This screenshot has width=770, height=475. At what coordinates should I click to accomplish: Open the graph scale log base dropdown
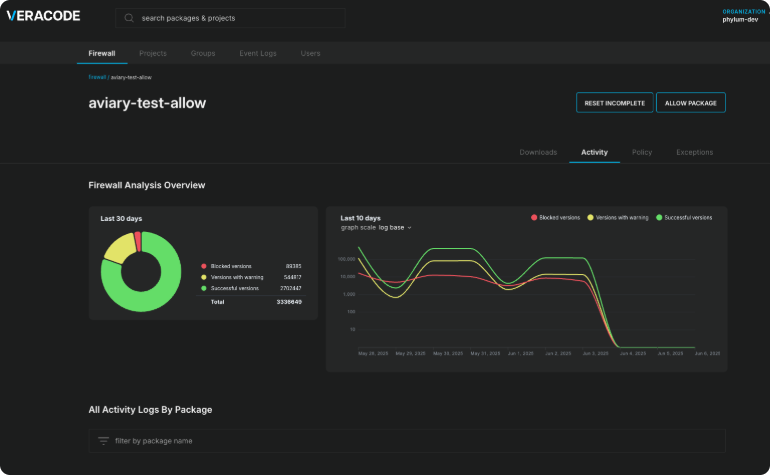[x=394, y=228]
